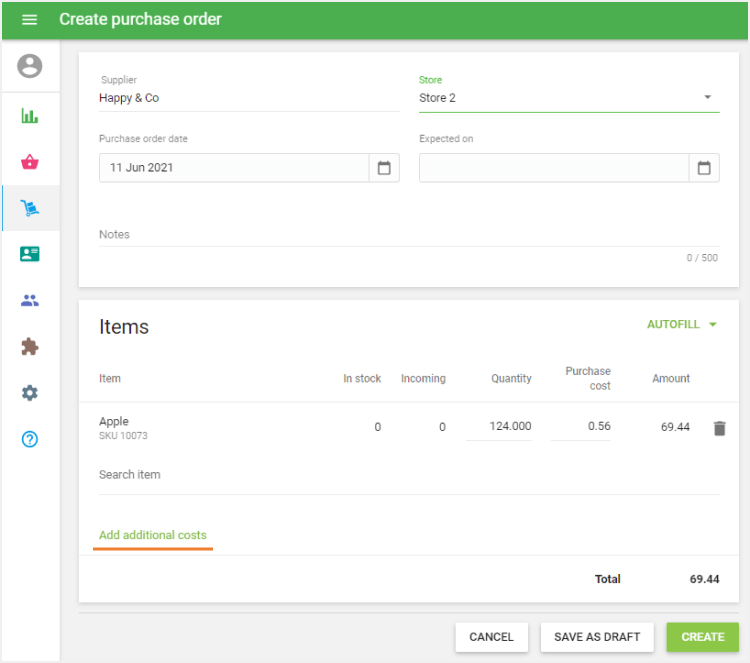Open the Settings gear icon
Image resolution: width=750 pixels, height=663 pixels.
30,393
